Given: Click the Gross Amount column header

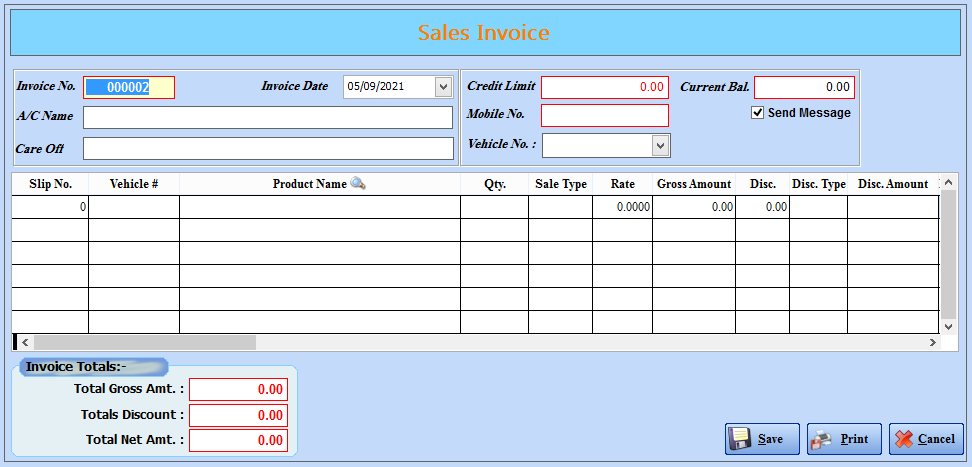Looking at the screenshot, I should [694, 184].
